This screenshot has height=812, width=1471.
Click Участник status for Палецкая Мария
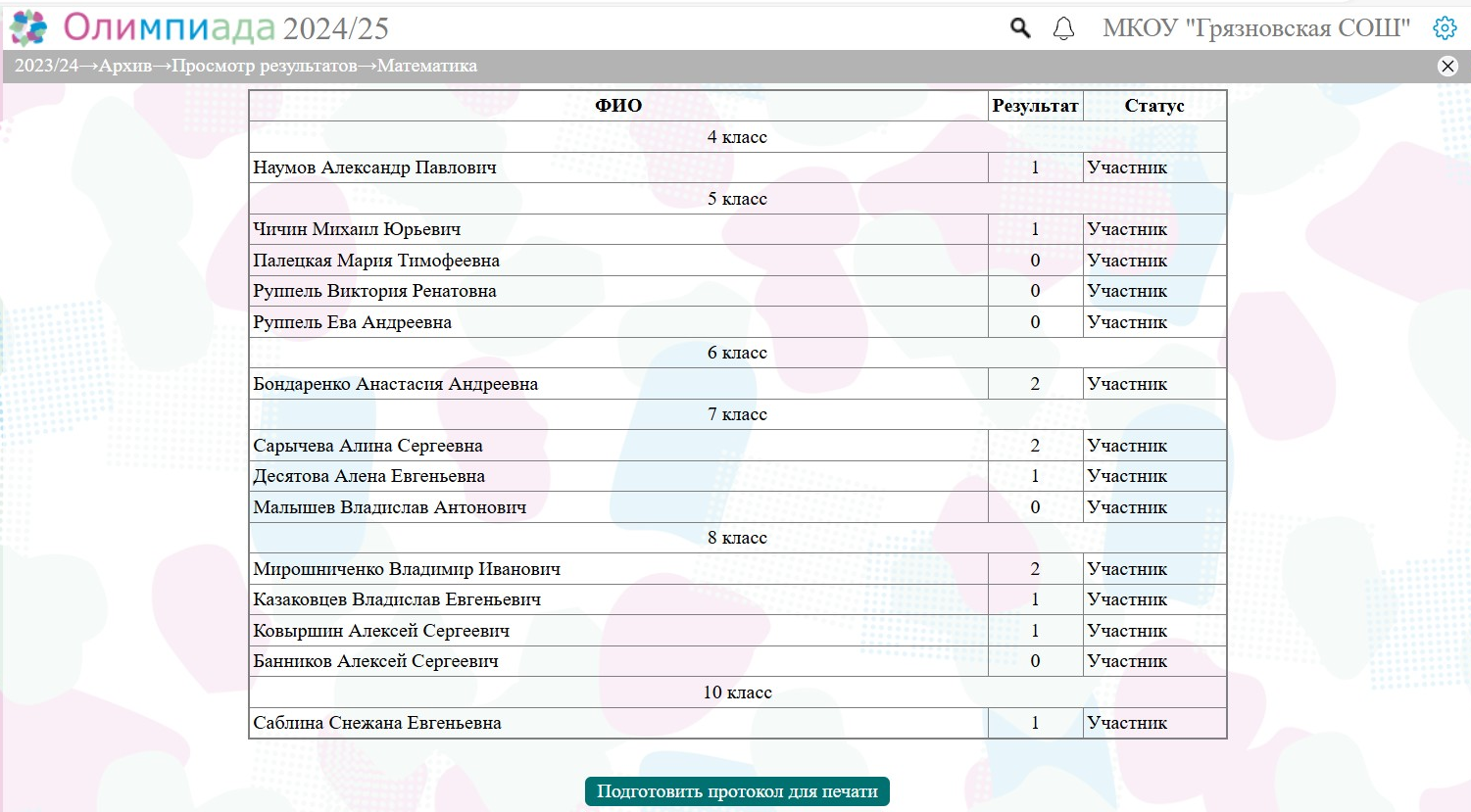pyautogui.click(x=1127, y=261)
